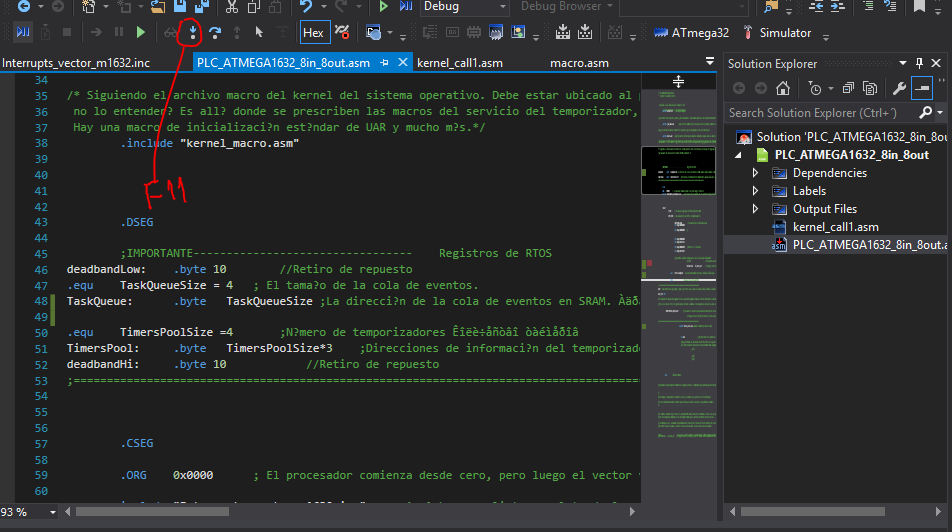Click the Open File folder icon
952x532 pixels.
[158, 7]
